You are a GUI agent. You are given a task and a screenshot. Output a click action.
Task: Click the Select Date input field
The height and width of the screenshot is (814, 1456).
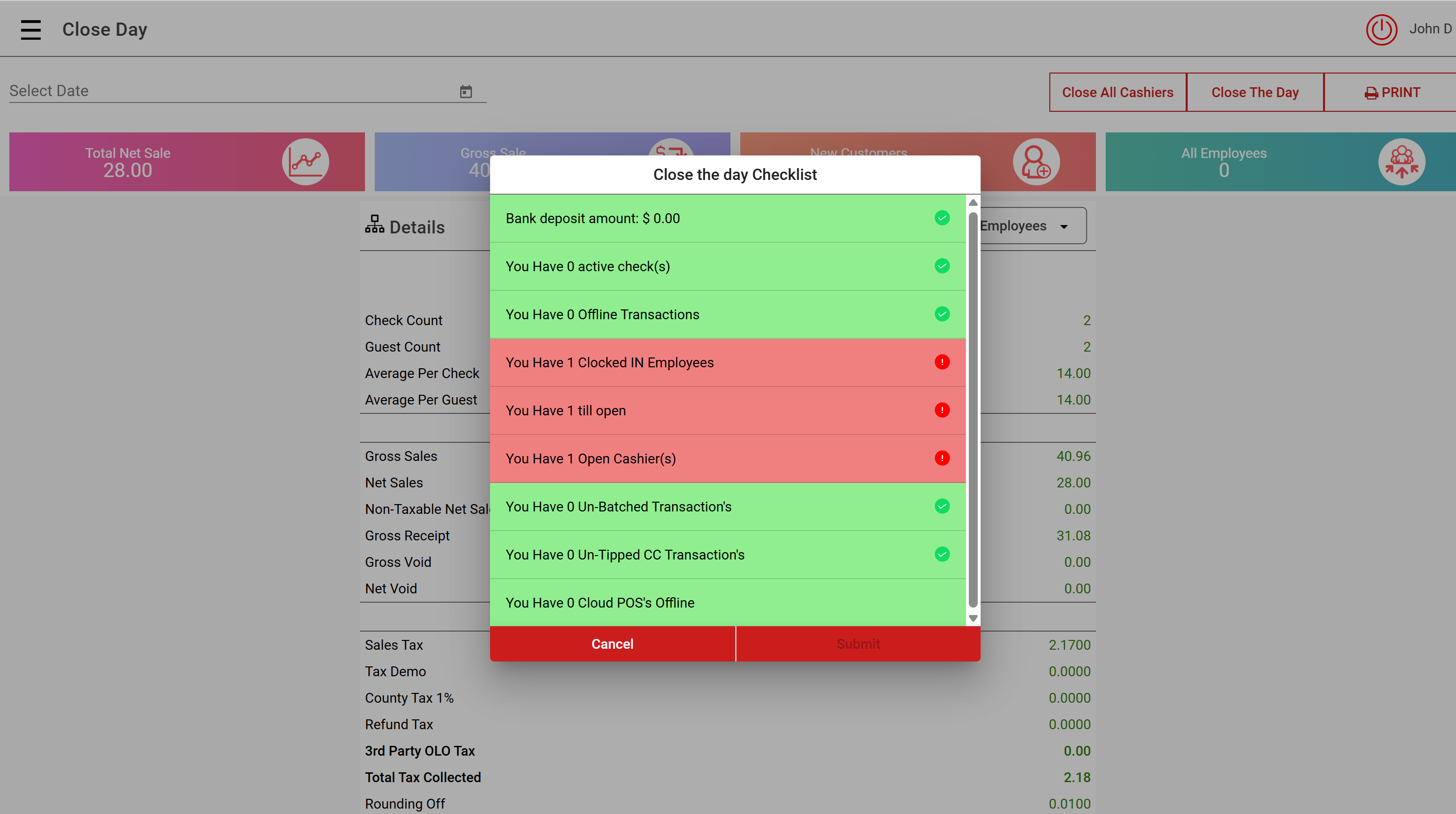point(232,91)
